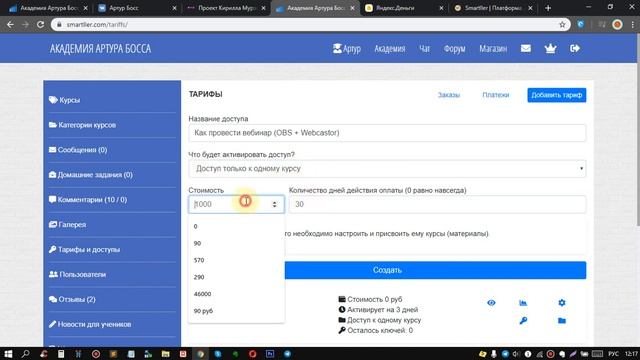Open Форум from top navigation
The image size is (640, 360).
point(454,49)
